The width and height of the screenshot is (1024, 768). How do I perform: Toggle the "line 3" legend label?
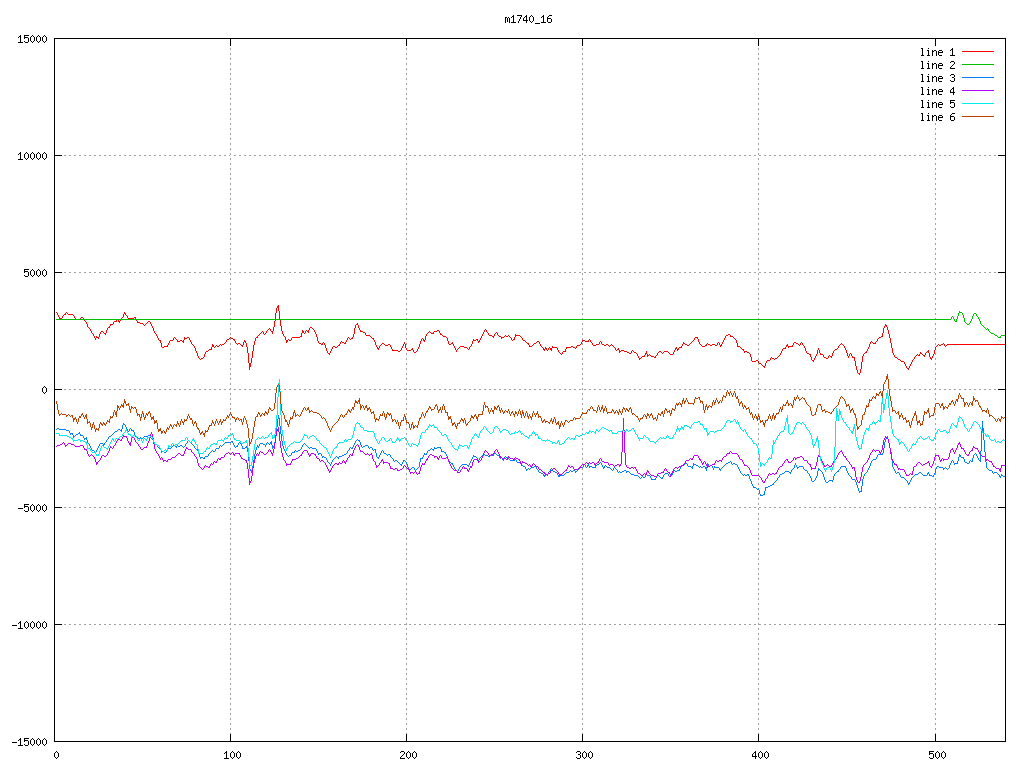click(x=937, y=78)
